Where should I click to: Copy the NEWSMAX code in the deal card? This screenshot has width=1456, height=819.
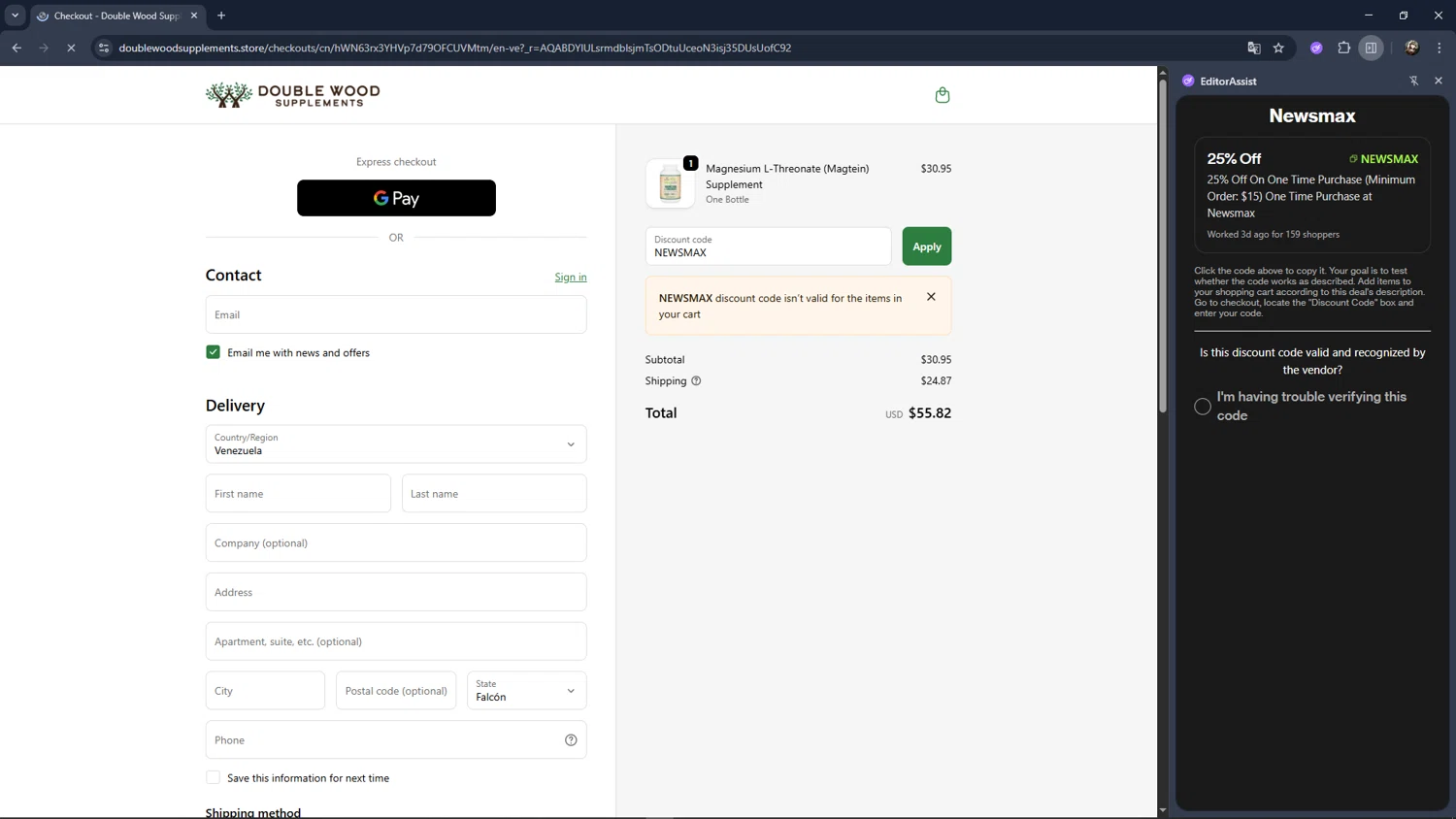(1384, 159)
